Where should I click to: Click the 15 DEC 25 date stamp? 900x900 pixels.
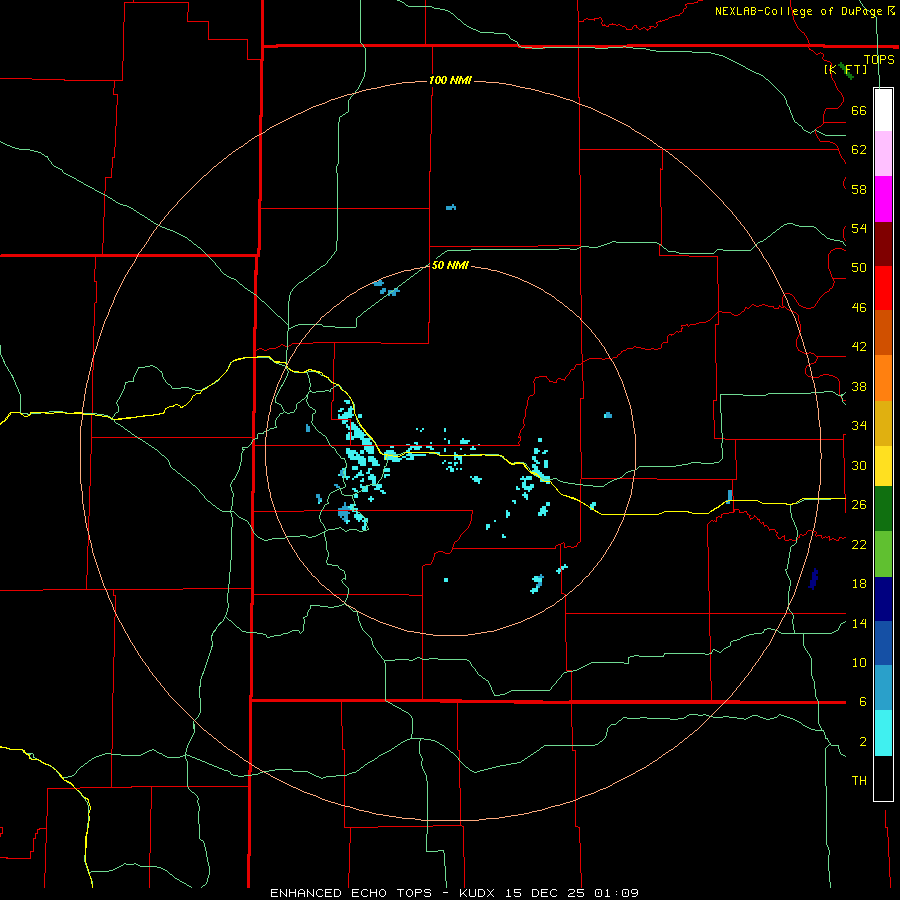click(546, 893)
